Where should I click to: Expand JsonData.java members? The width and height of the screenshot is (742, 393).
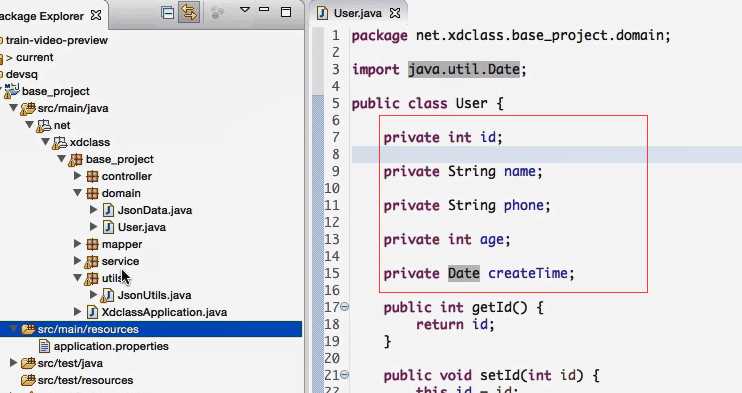point(94,210)
